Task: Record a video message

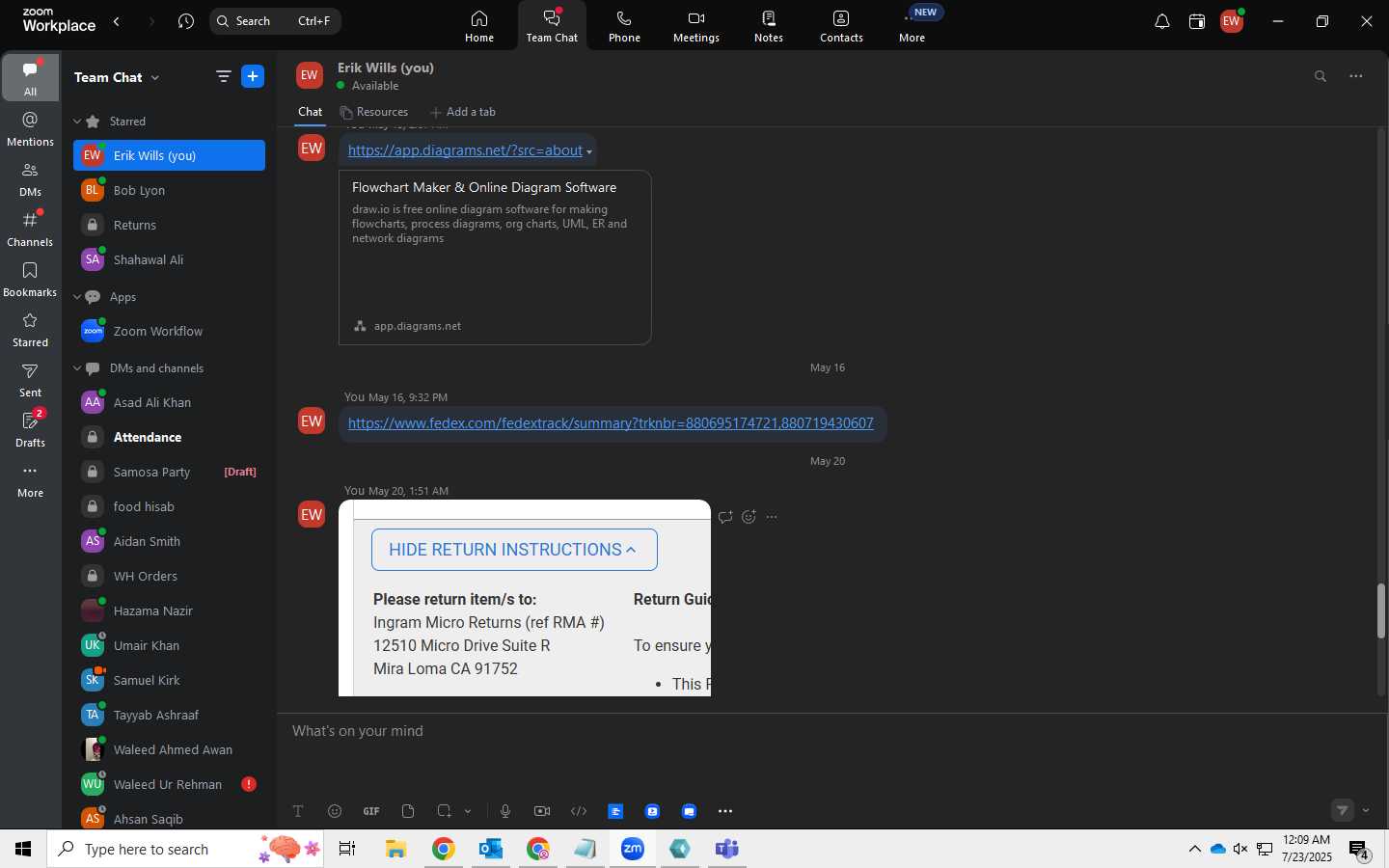Action: [x=542, y=811]
